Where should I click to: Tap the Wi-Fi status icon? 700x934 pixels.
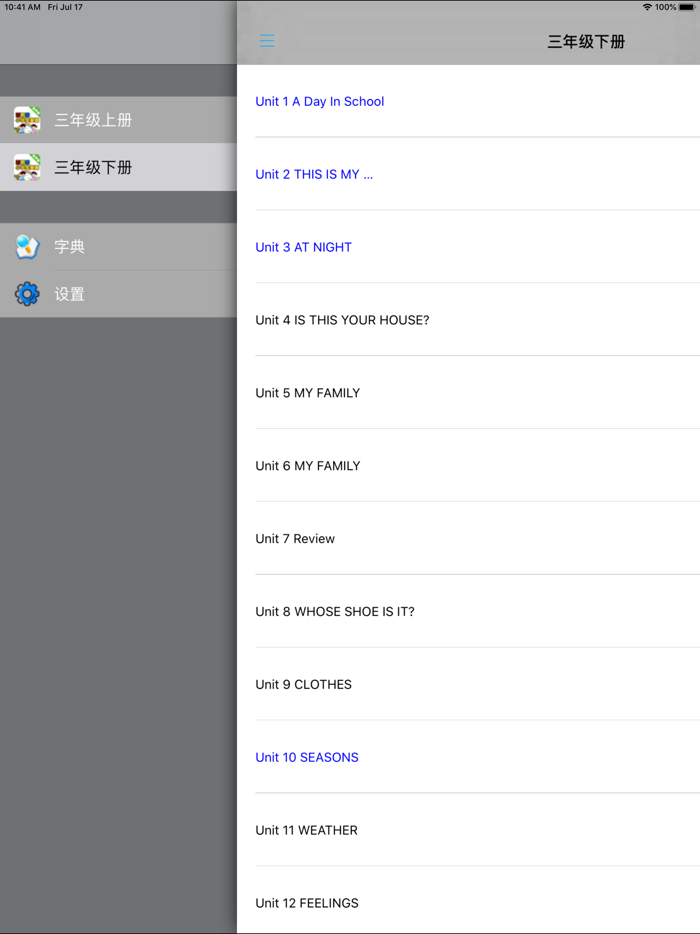647,7
